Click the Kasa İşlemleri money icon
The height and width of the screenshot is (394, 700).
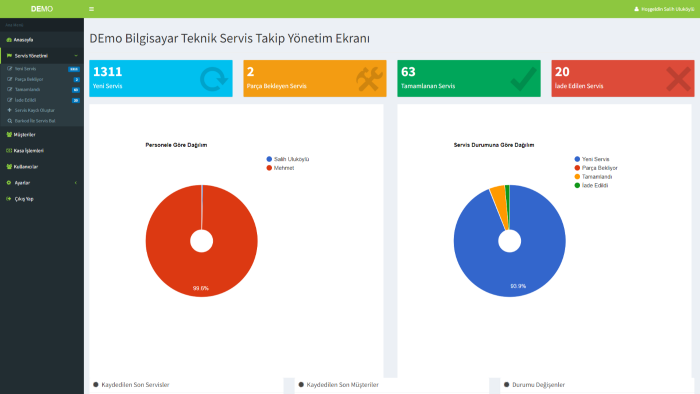click(9, 150)
